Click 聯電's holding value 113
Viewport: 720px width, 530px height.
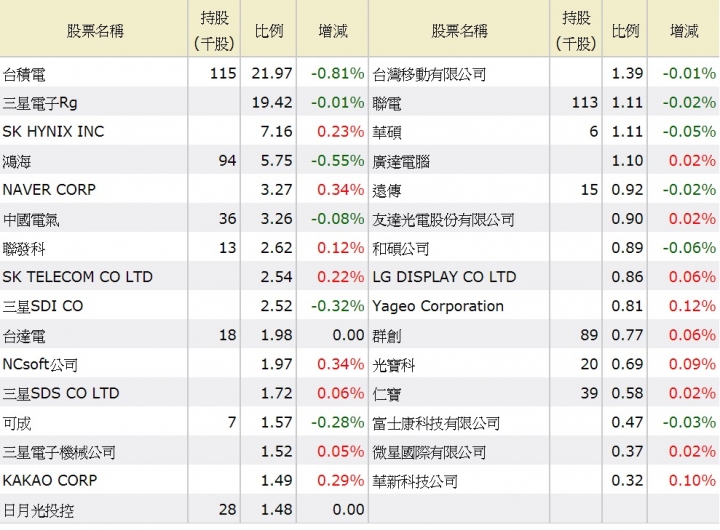pos(585,102)
